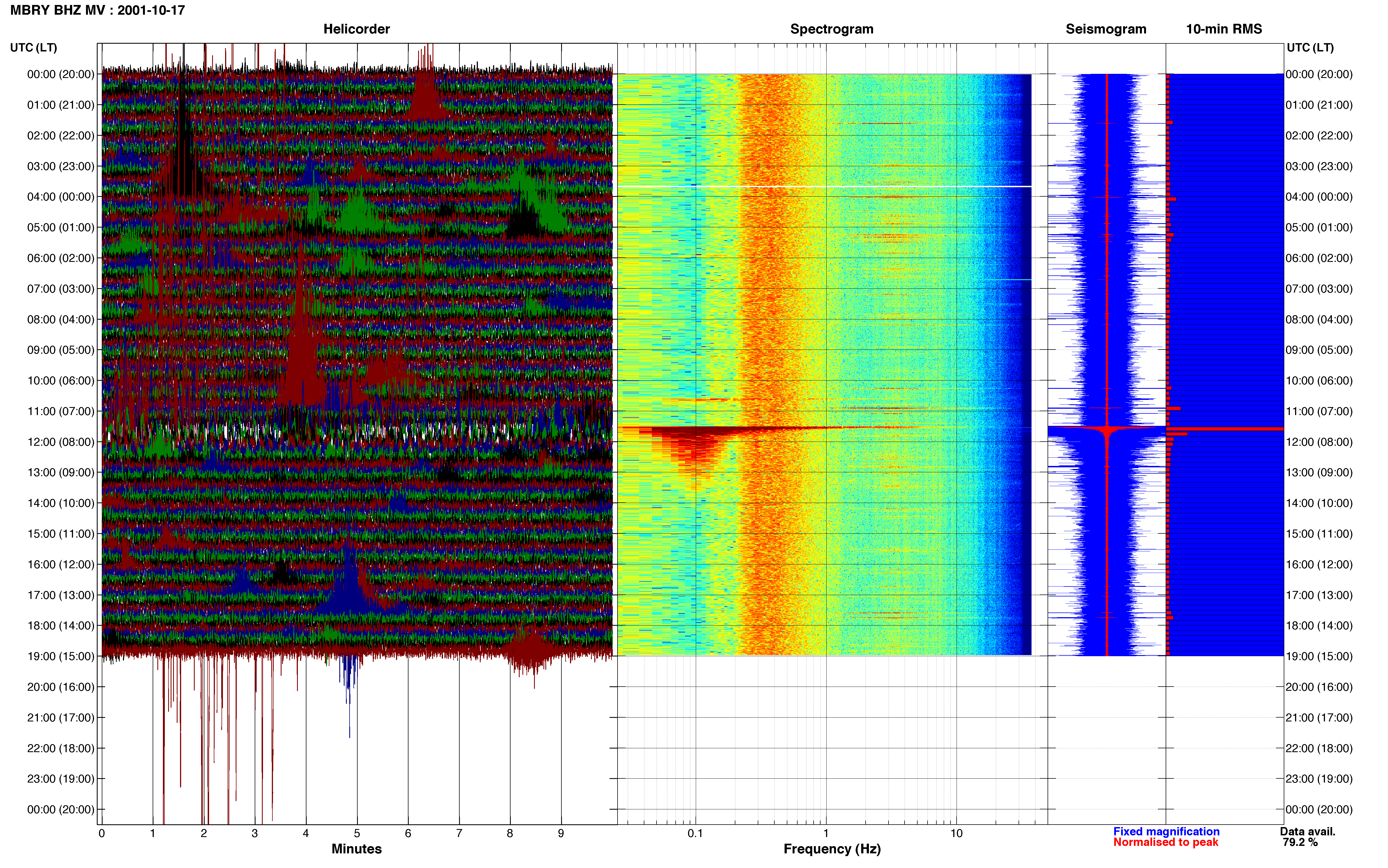1388x868 pixels.
Task: Click the right UTC (LT) axis label
Action: [x=1310, y=48]
